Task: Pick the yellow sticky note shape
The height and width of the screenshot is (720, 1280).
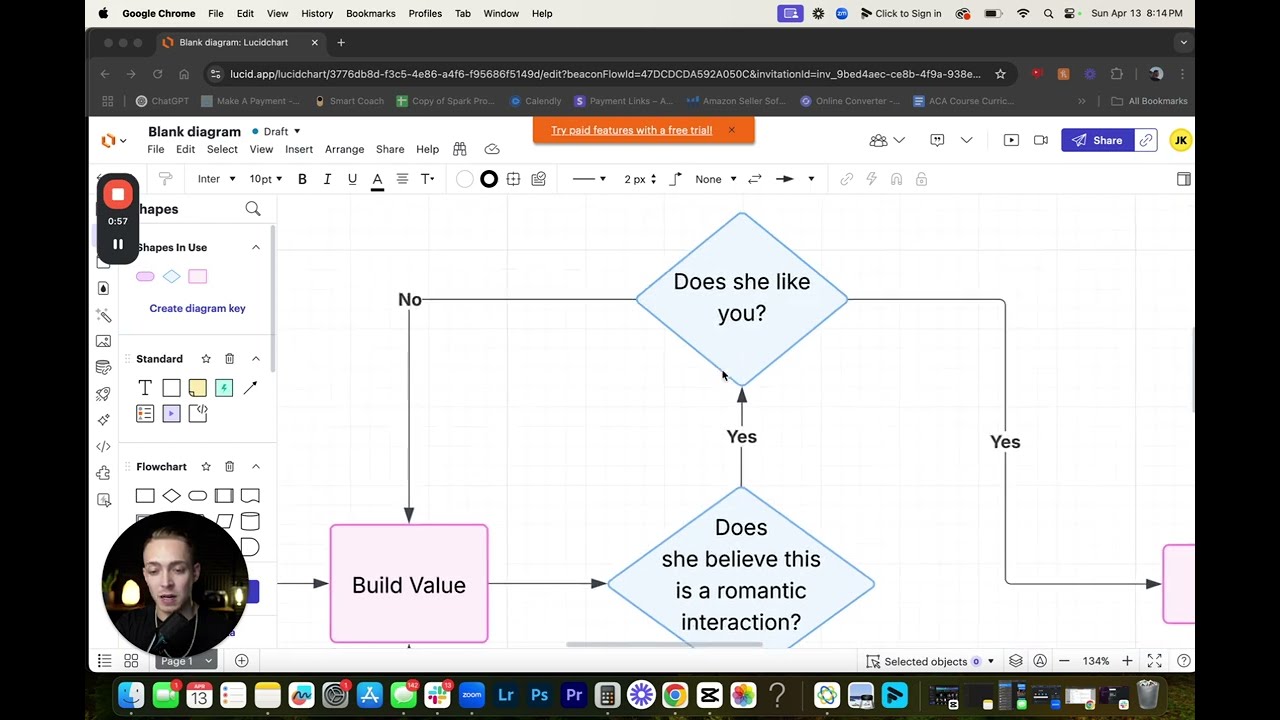Action: 197,388
